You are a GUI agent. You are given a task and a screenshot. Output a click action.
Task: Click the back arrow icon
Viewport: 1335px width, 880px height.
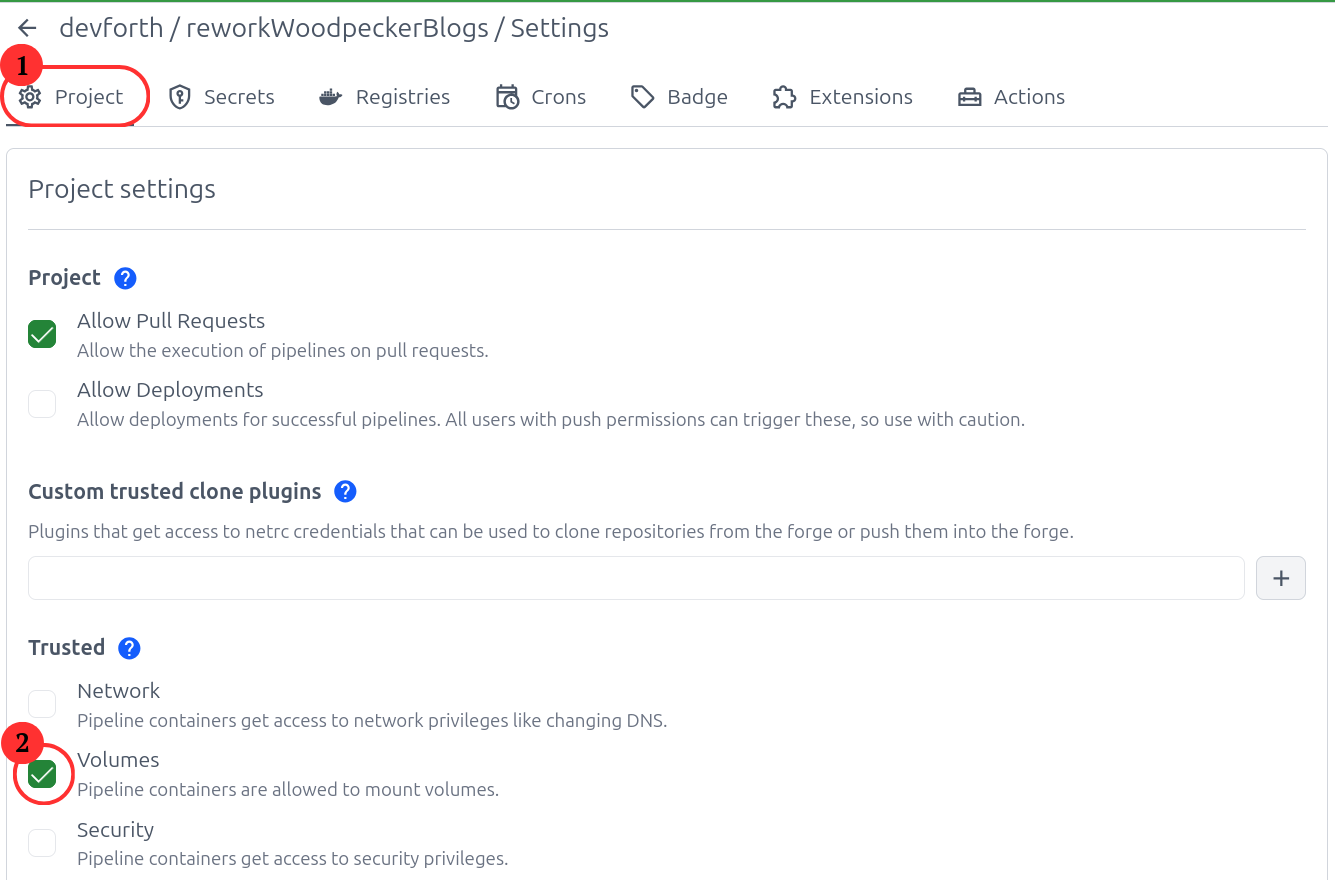[x=27, y=29]
